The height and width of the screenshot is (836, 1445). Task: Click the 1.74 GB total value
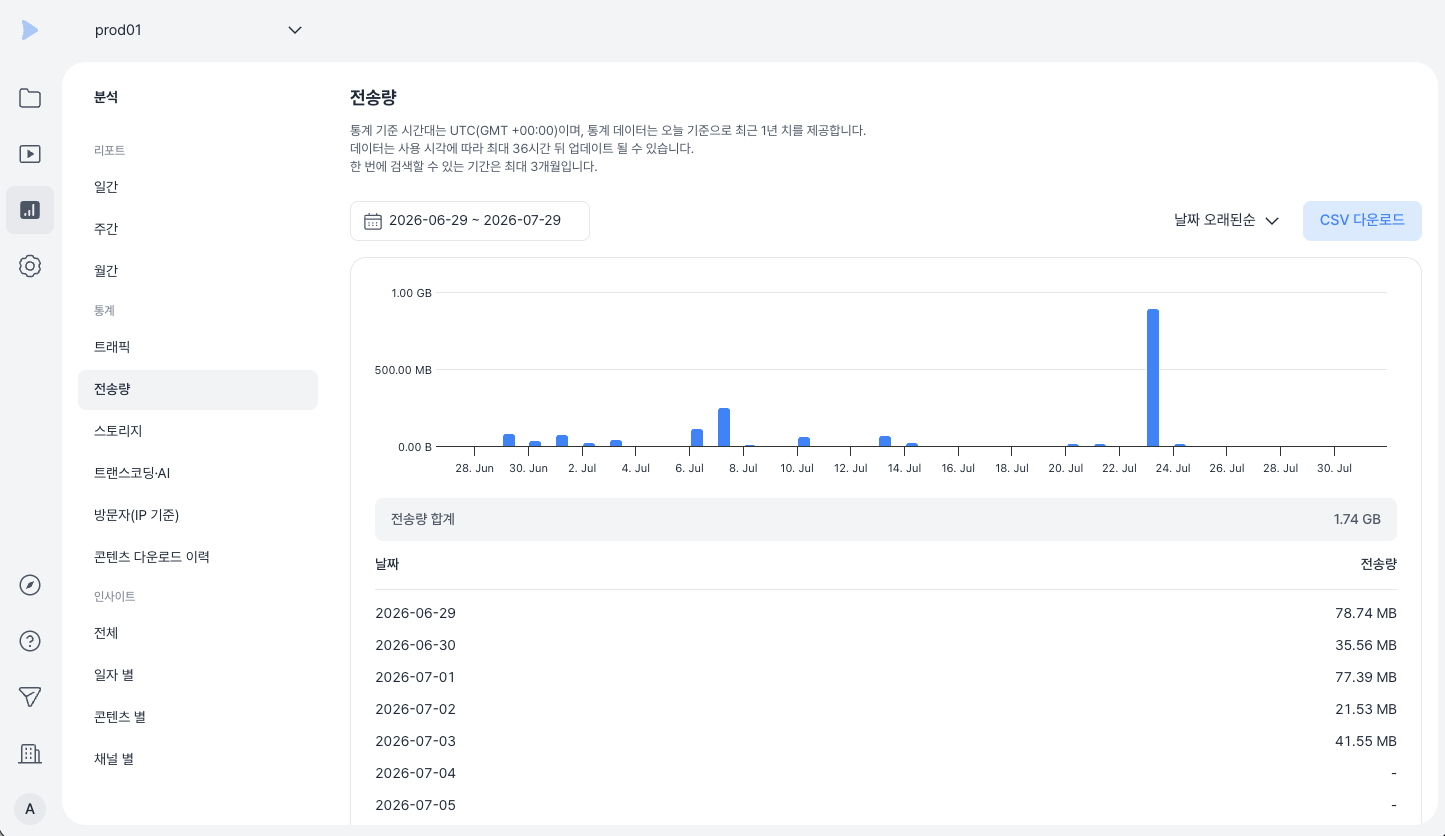click(1357, 520)
